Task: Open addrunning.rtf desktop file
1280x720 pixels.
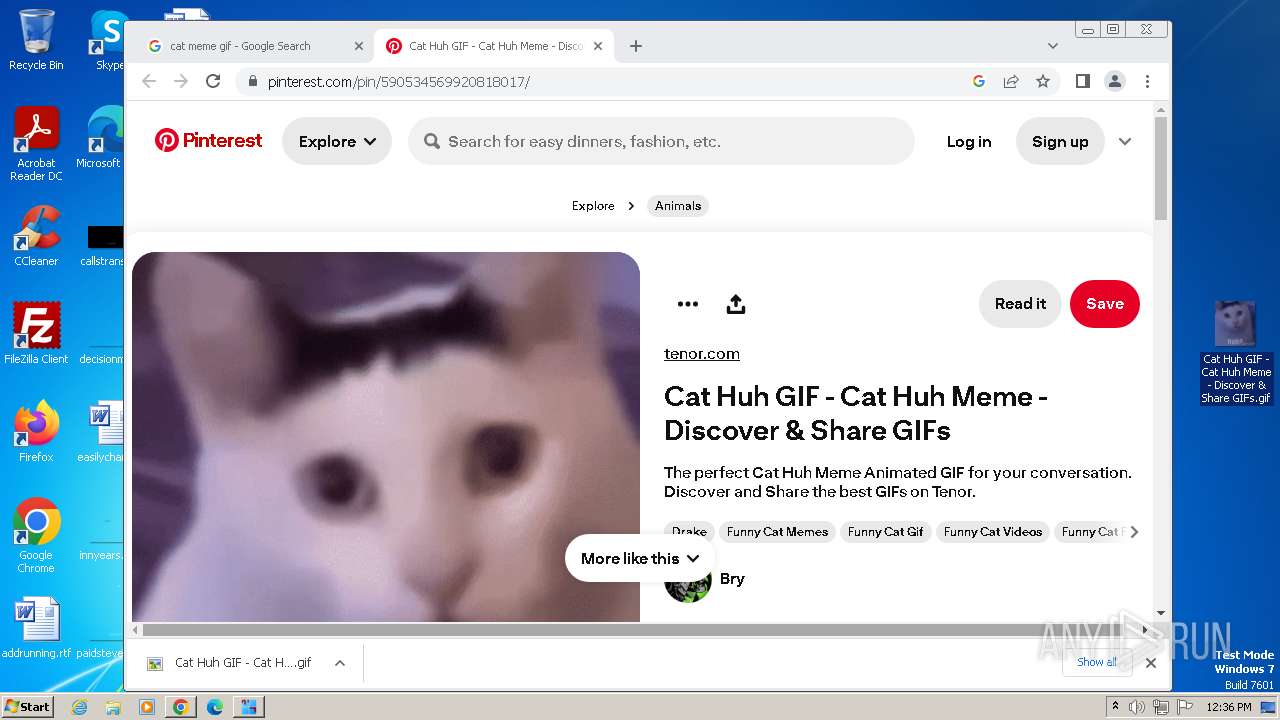Action: coord(36,628)
